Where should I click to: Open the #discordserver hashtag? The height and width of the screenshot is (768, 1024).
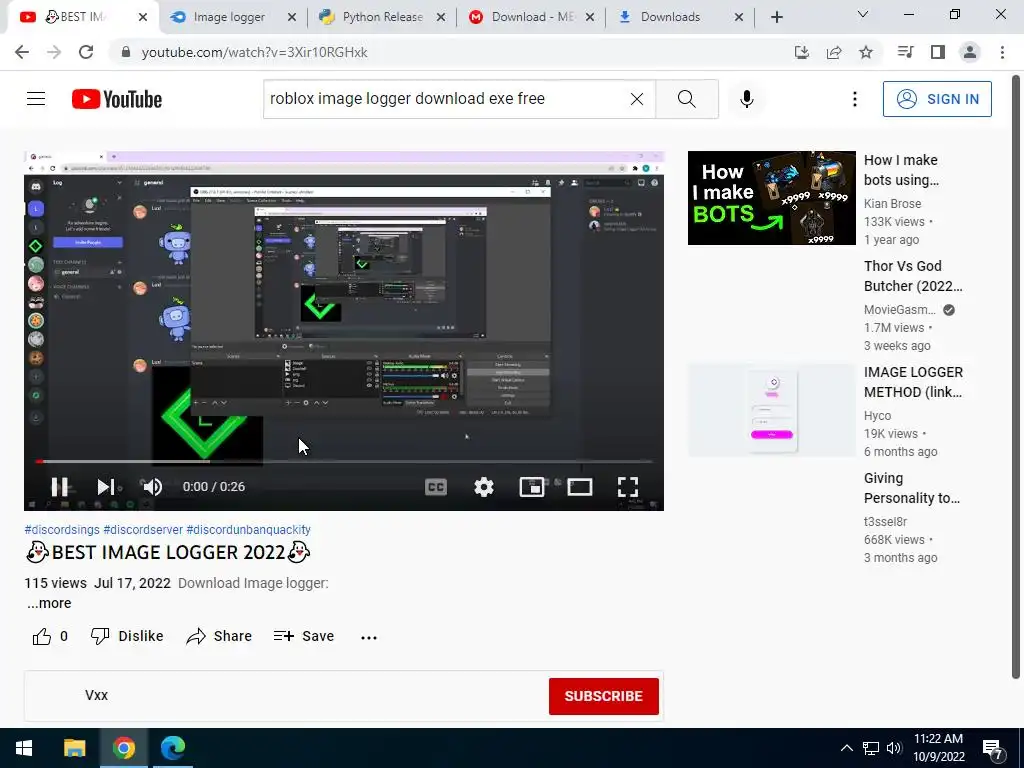coord(143,530)
